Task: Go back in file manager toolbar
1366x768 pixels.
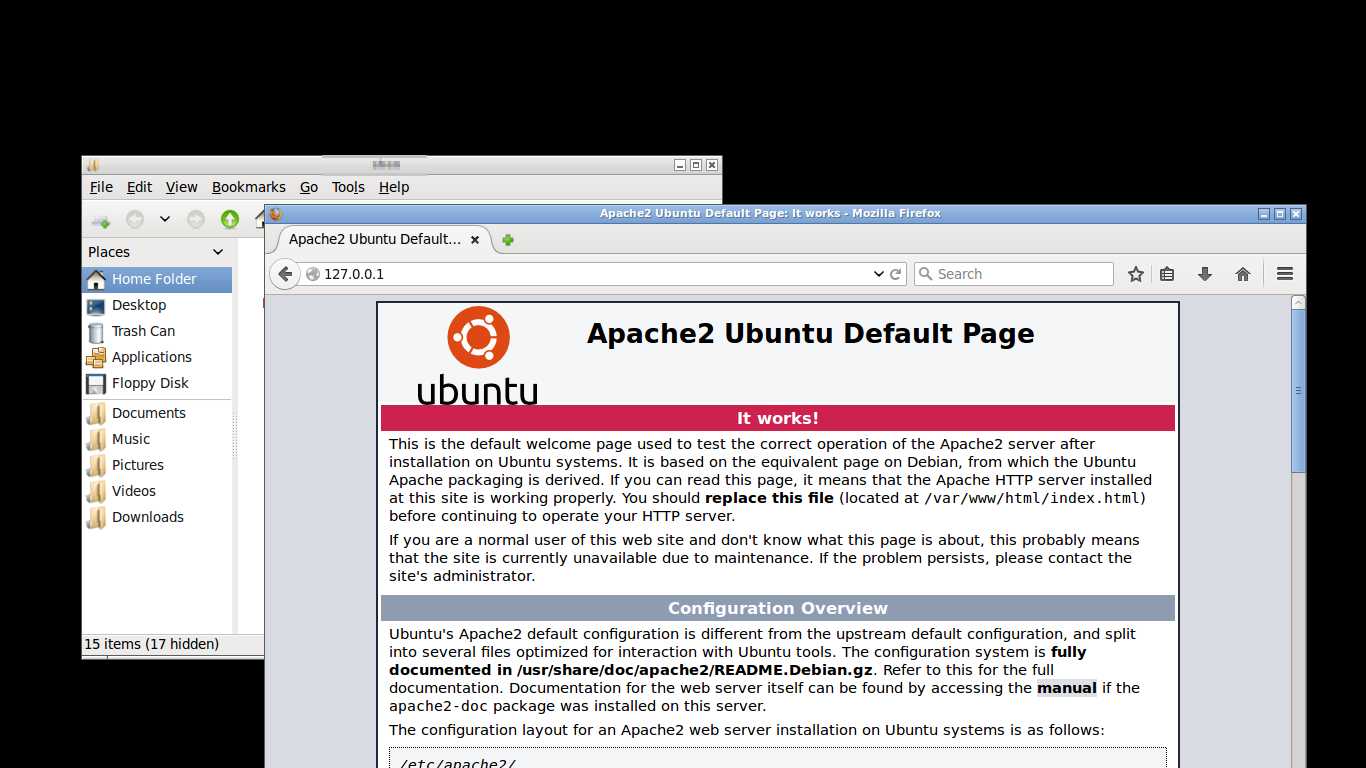Action: click(134, 219)
